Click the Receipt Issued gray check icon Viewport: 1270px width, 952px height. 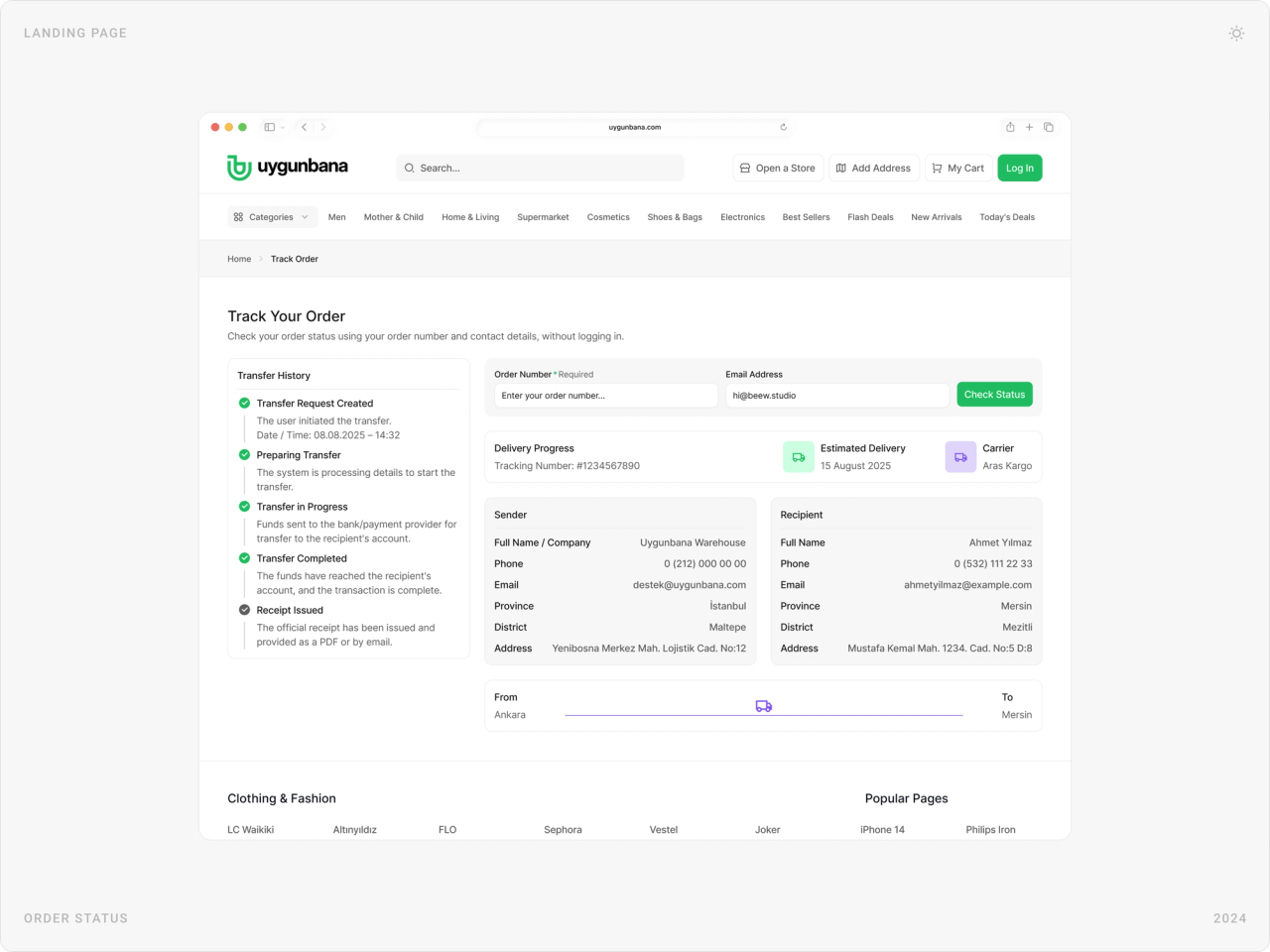point(244,610)
